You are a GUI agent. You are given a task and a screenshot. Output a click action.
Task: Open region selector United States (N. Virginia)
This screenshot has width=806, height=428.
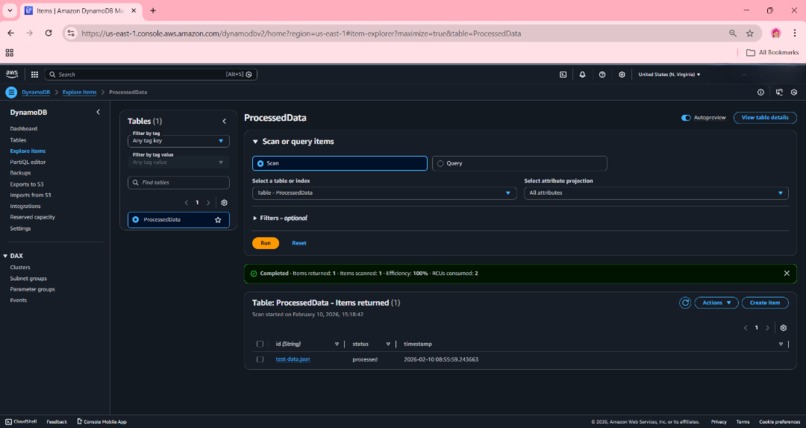point(669,75)
